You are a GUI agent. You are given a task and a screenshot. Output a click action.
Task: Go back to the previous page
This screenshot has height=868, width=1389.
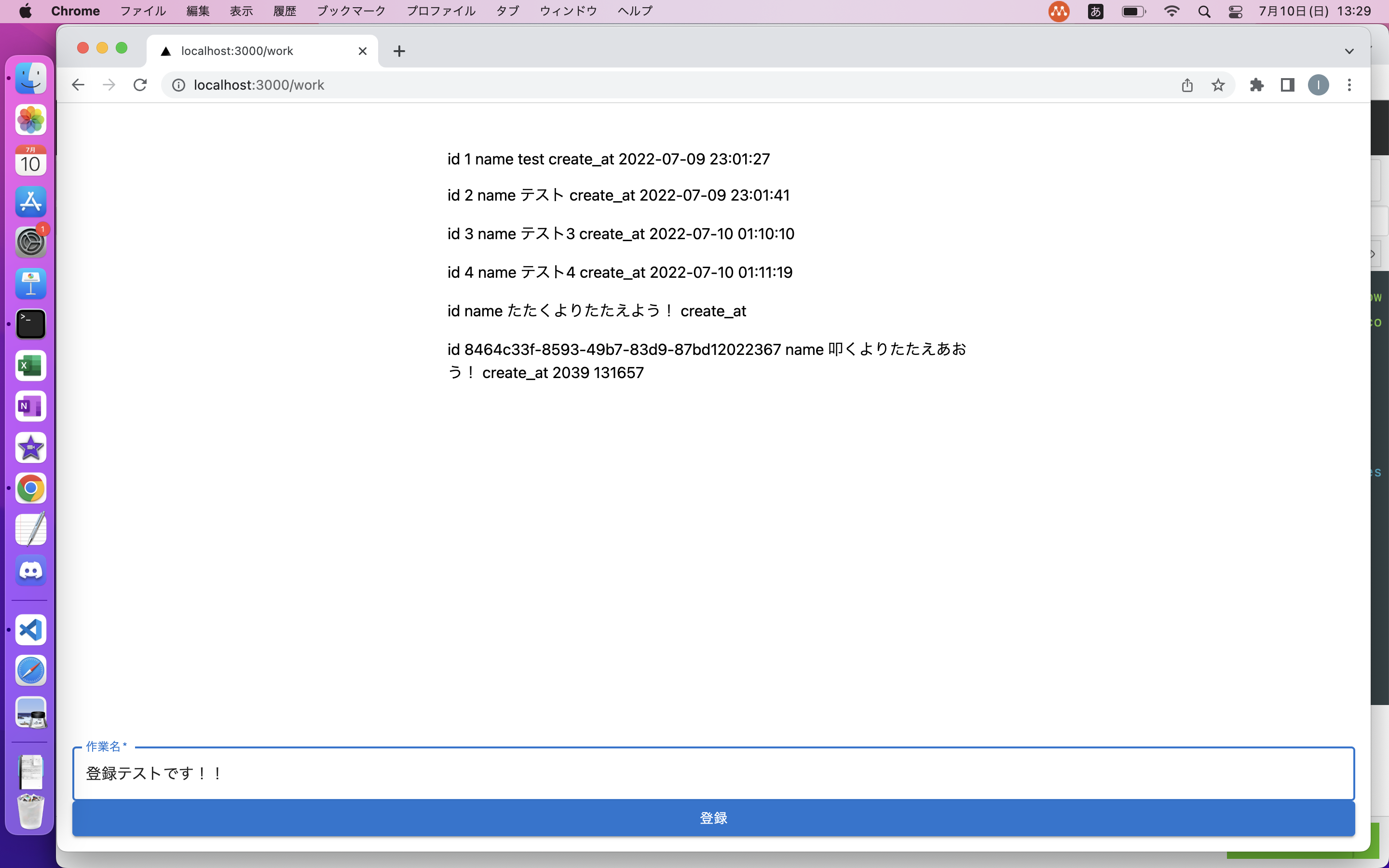tap(78, 85)
